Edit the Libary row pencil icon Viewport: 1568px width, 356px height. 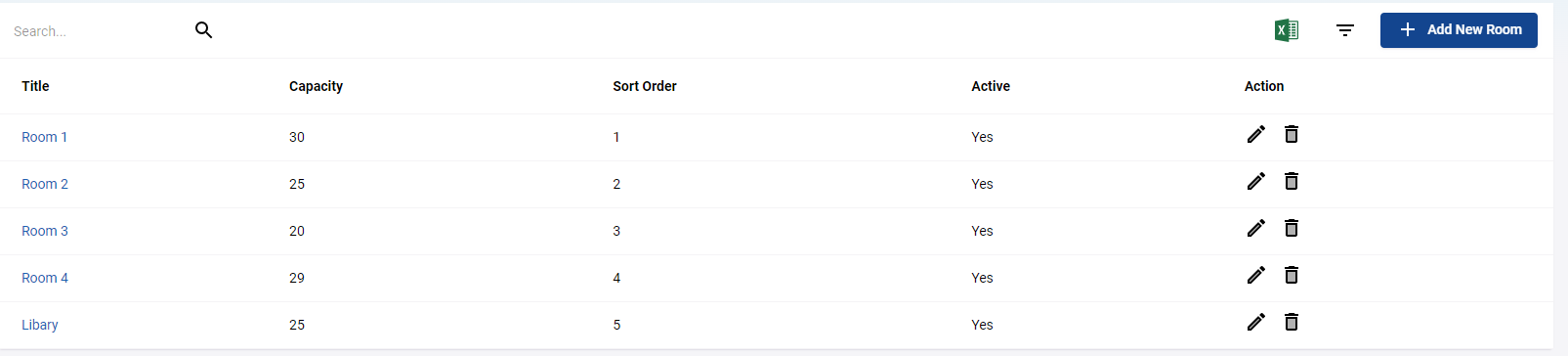pyautogui.click(x=1256, y=322)
